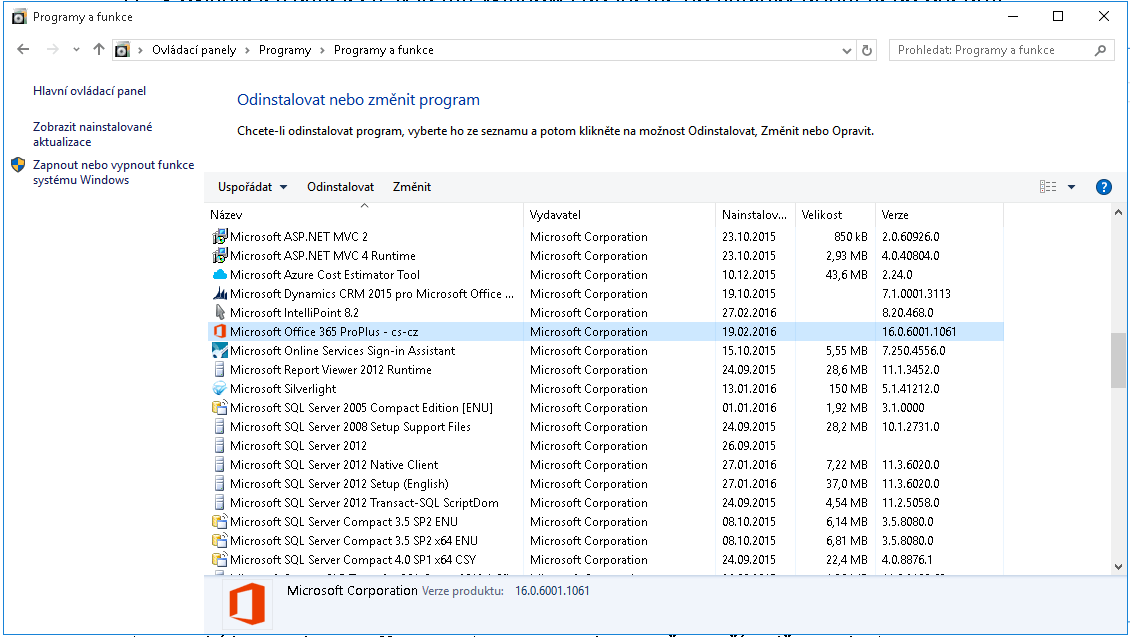The height and width of the screenshot is (637, 1130).
Task: Expand the chevron after Programy breadcrumb
Action: pyautogui.click(x=322, y=50)
